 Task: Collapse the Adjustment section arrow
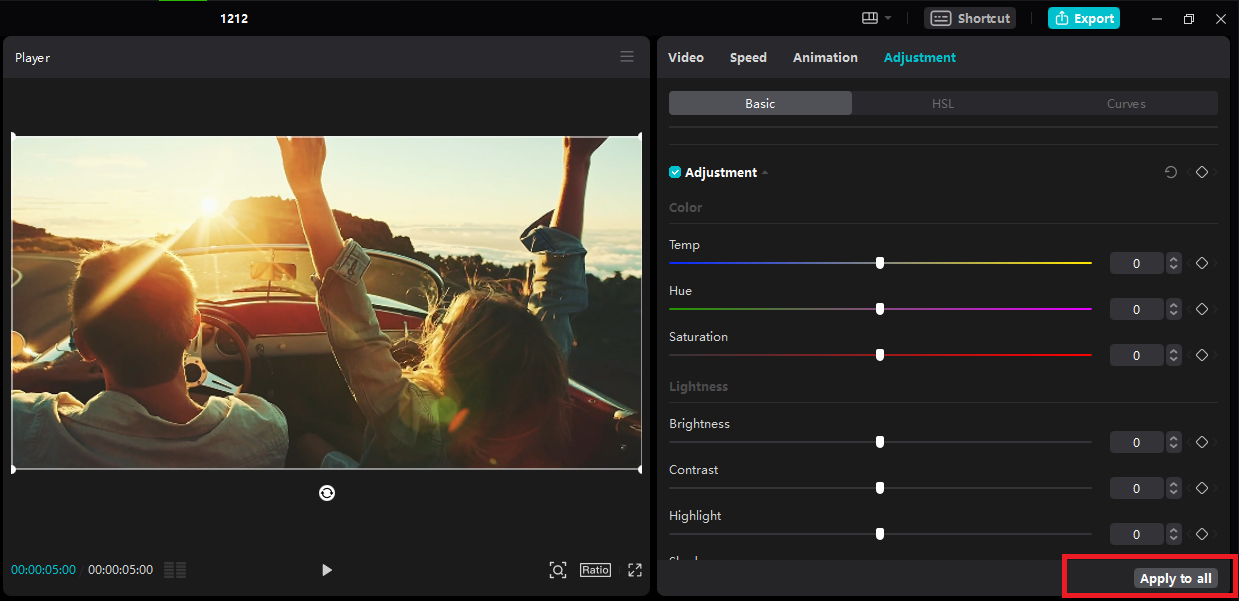(x=765, y=173)
